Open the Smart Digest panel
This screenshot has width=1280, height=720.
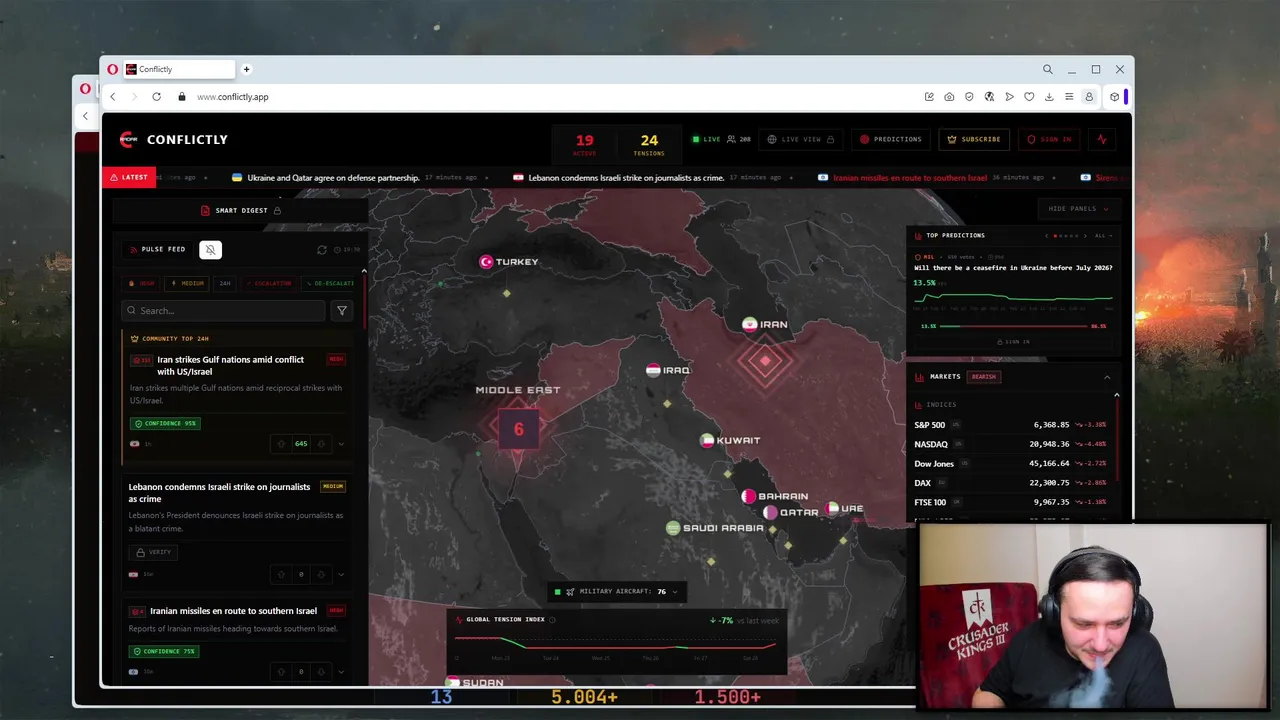click(x=240, y=211)
